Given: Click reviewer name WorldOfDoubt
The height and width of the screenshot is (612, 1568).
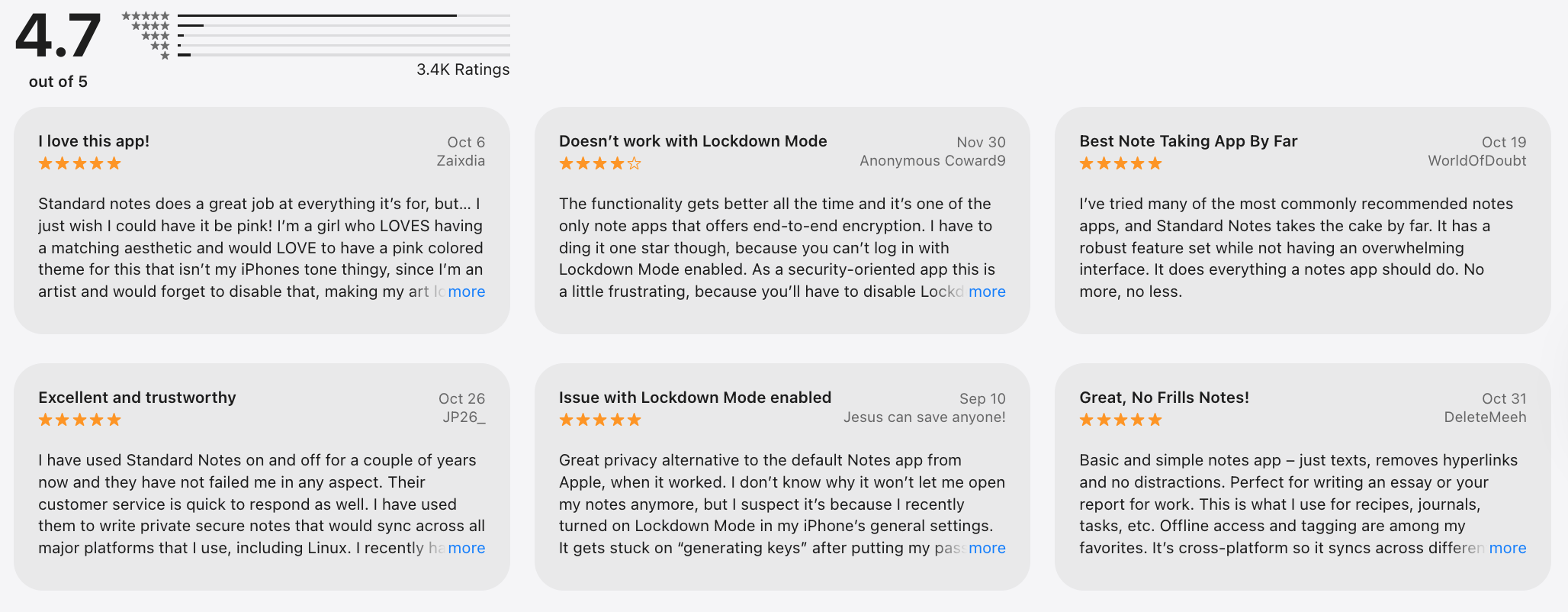Looking at the screenshot, I should pos(1476,161).
